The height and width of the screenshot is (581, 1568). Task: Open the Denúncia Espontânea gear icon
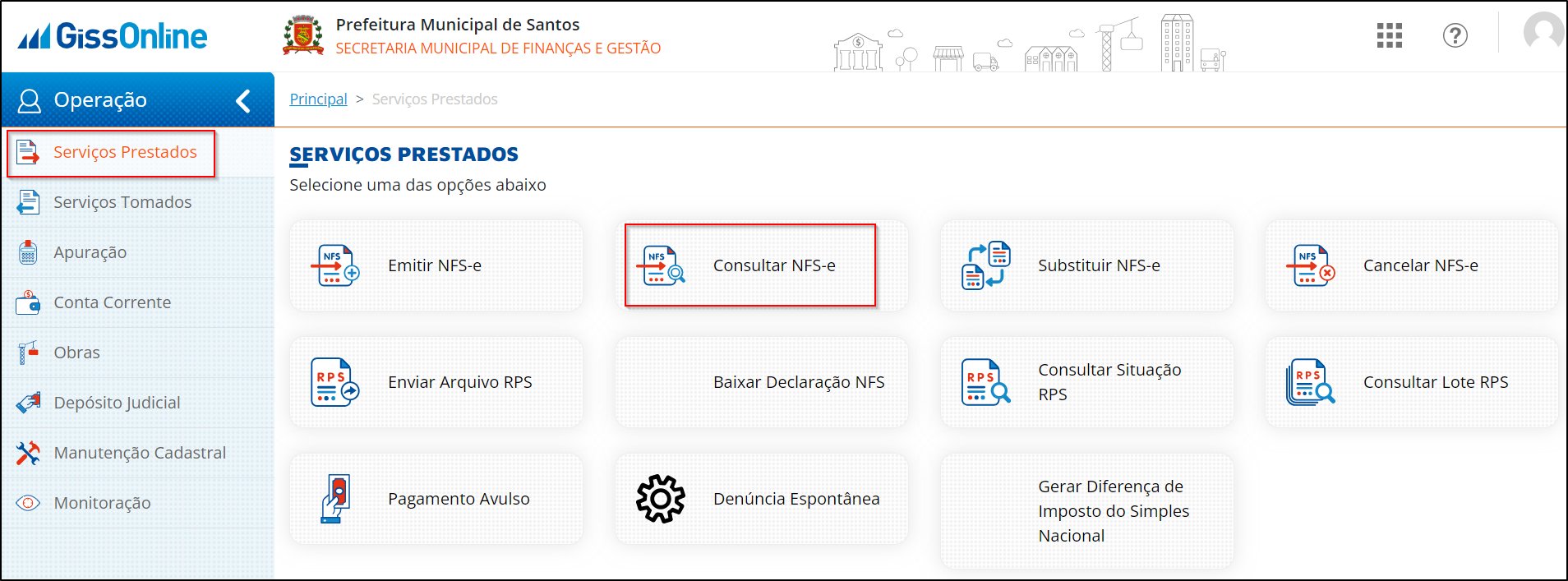[x=661, y=499]
